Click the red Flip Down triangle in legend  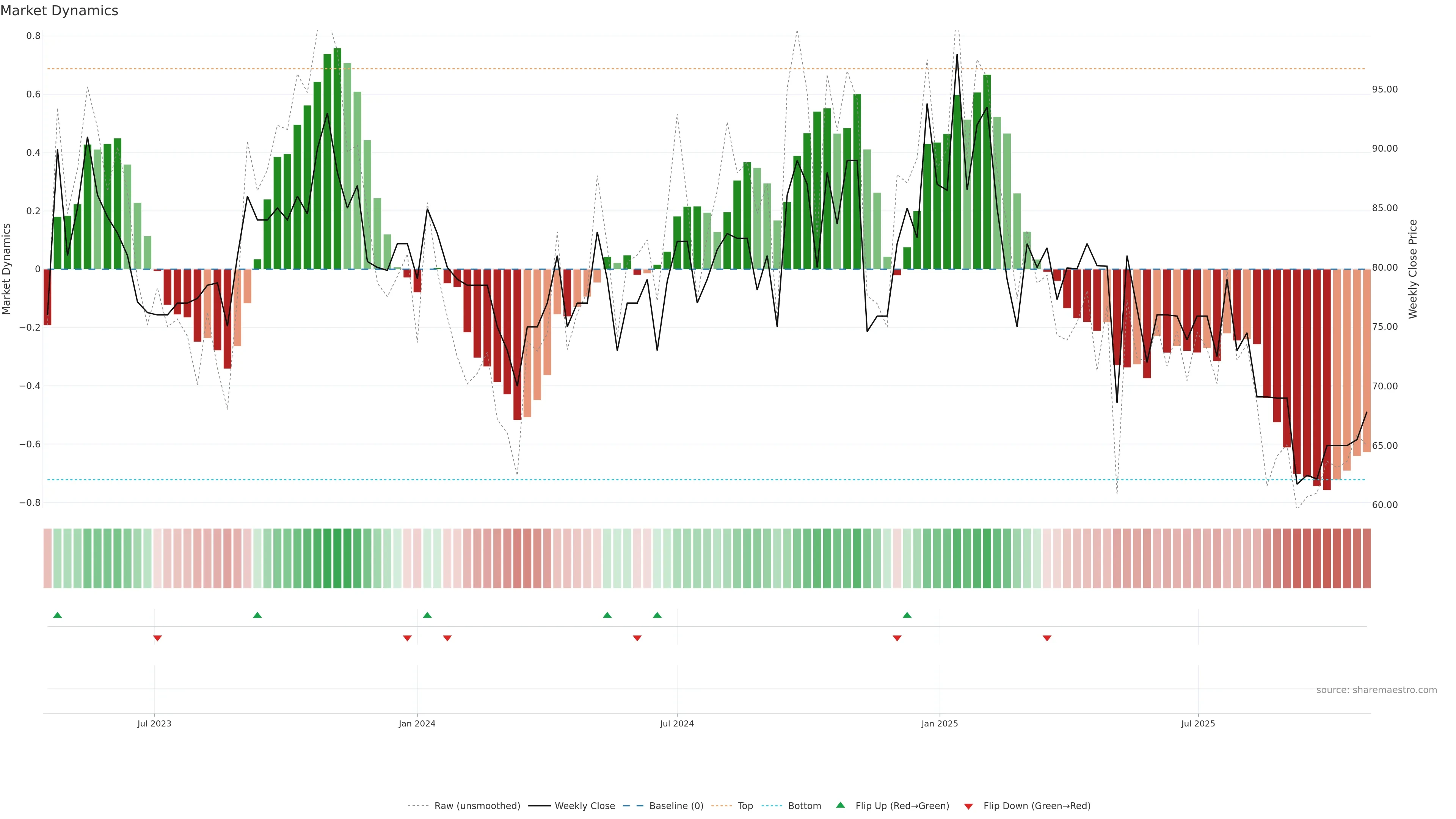(x=968, y=806)
